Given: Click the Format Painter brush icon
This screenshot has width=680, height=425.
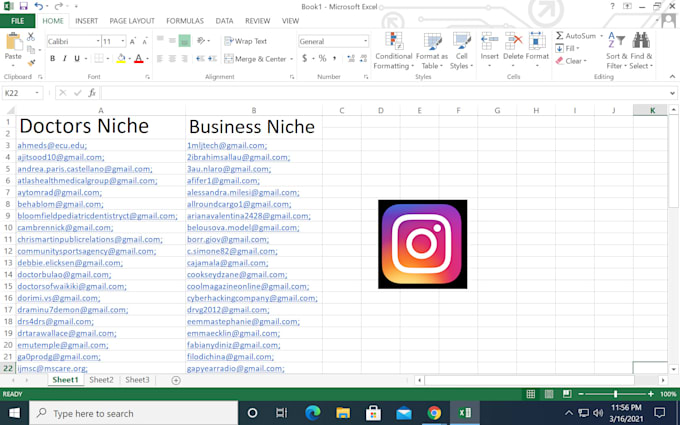Looking at the screenshot, I should click(31, 63).
